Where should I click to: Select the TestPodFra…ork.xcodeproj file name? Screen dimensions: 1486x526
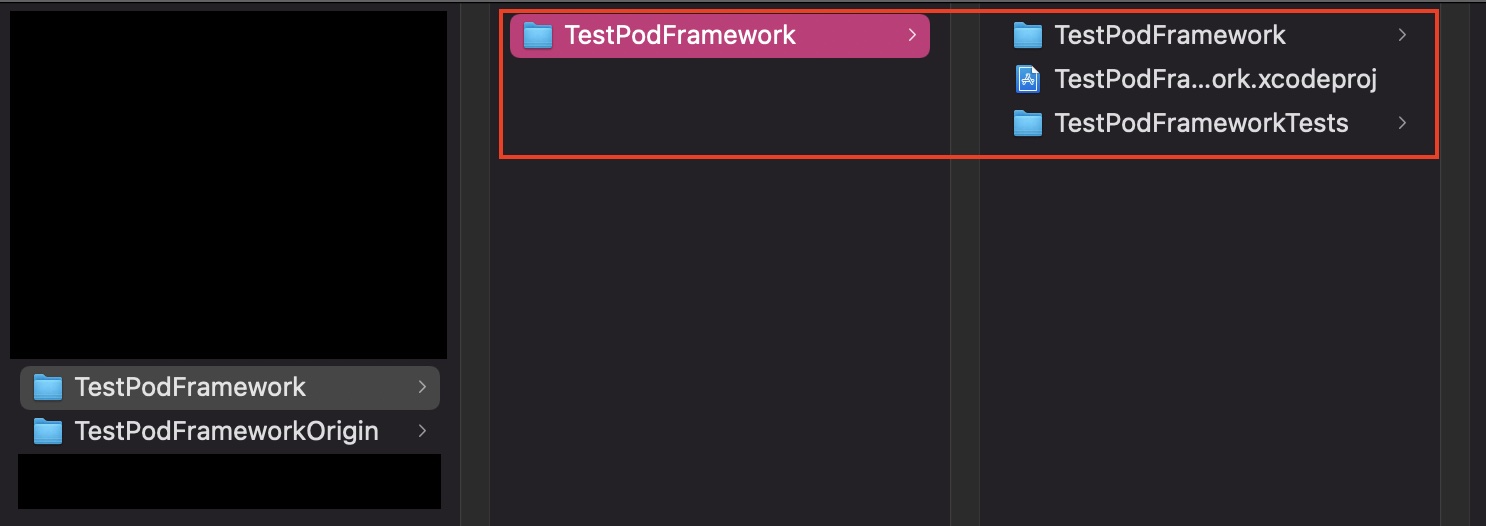point(1216,79)
